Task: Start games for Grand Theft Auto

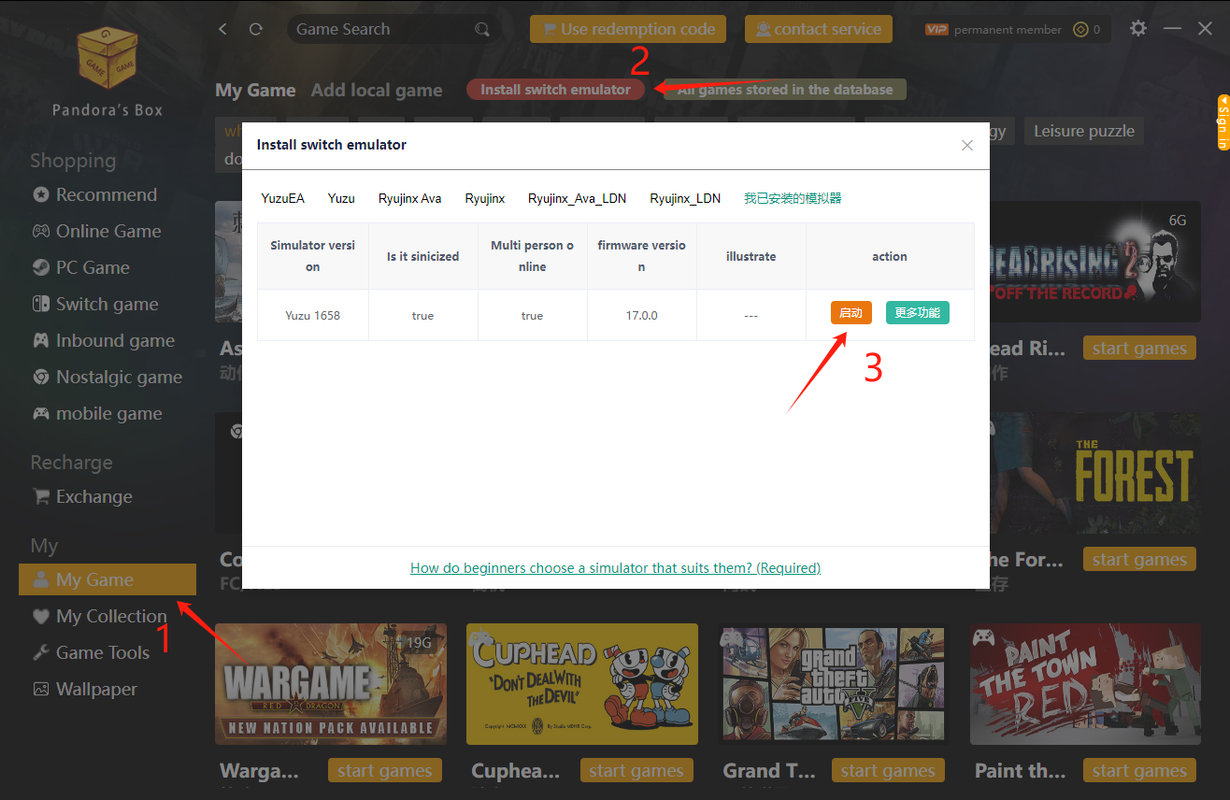Action: click(888, 770)
